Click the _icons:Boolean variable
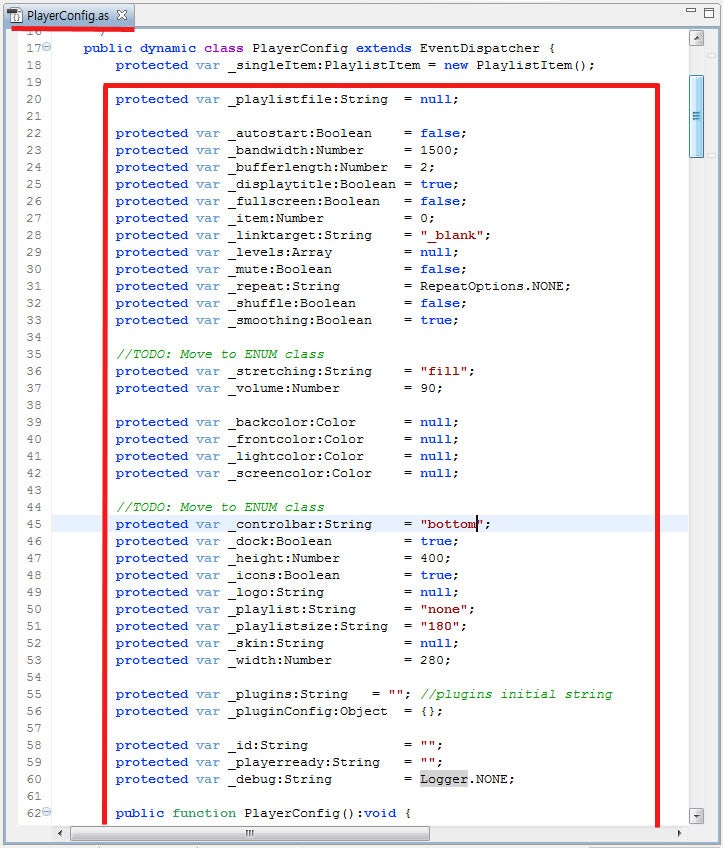The width and height of the screenshot is (723, 848). point(284,575)
